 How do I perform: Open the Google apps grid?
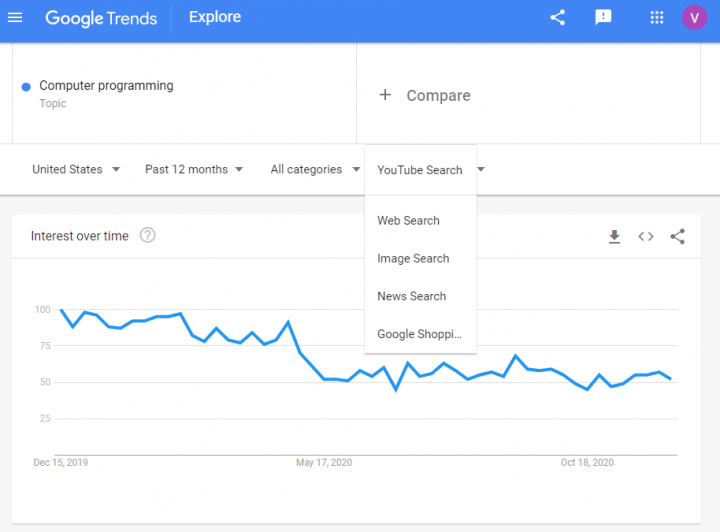[657, 17]
